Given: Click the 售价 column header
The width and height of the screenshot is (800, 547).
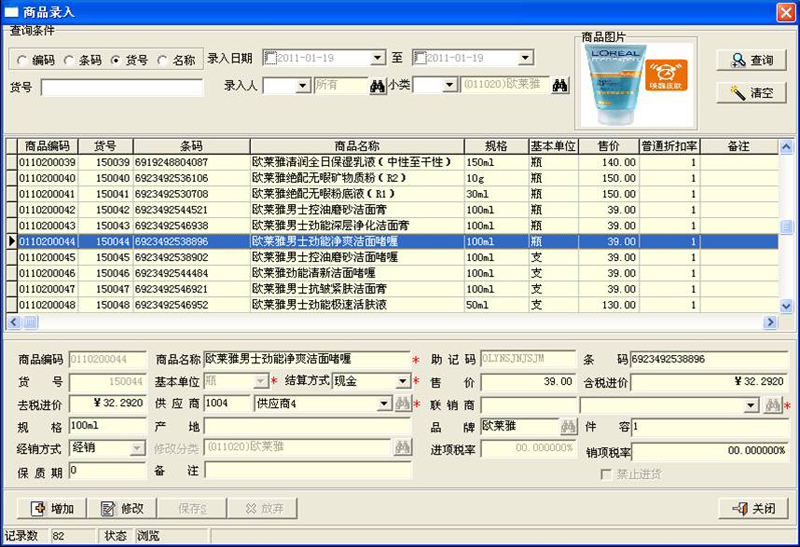Looking at the screenshot, I should click(x=609, y=146).
